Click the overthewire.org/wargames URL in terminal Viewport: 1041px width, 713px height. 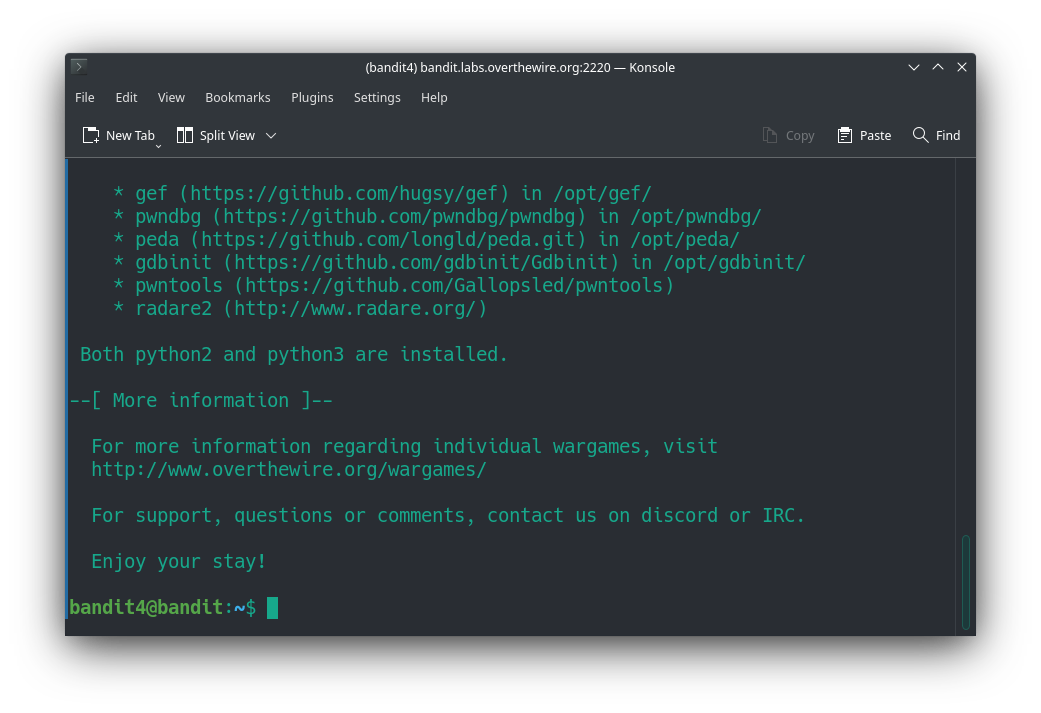point(288,469)
